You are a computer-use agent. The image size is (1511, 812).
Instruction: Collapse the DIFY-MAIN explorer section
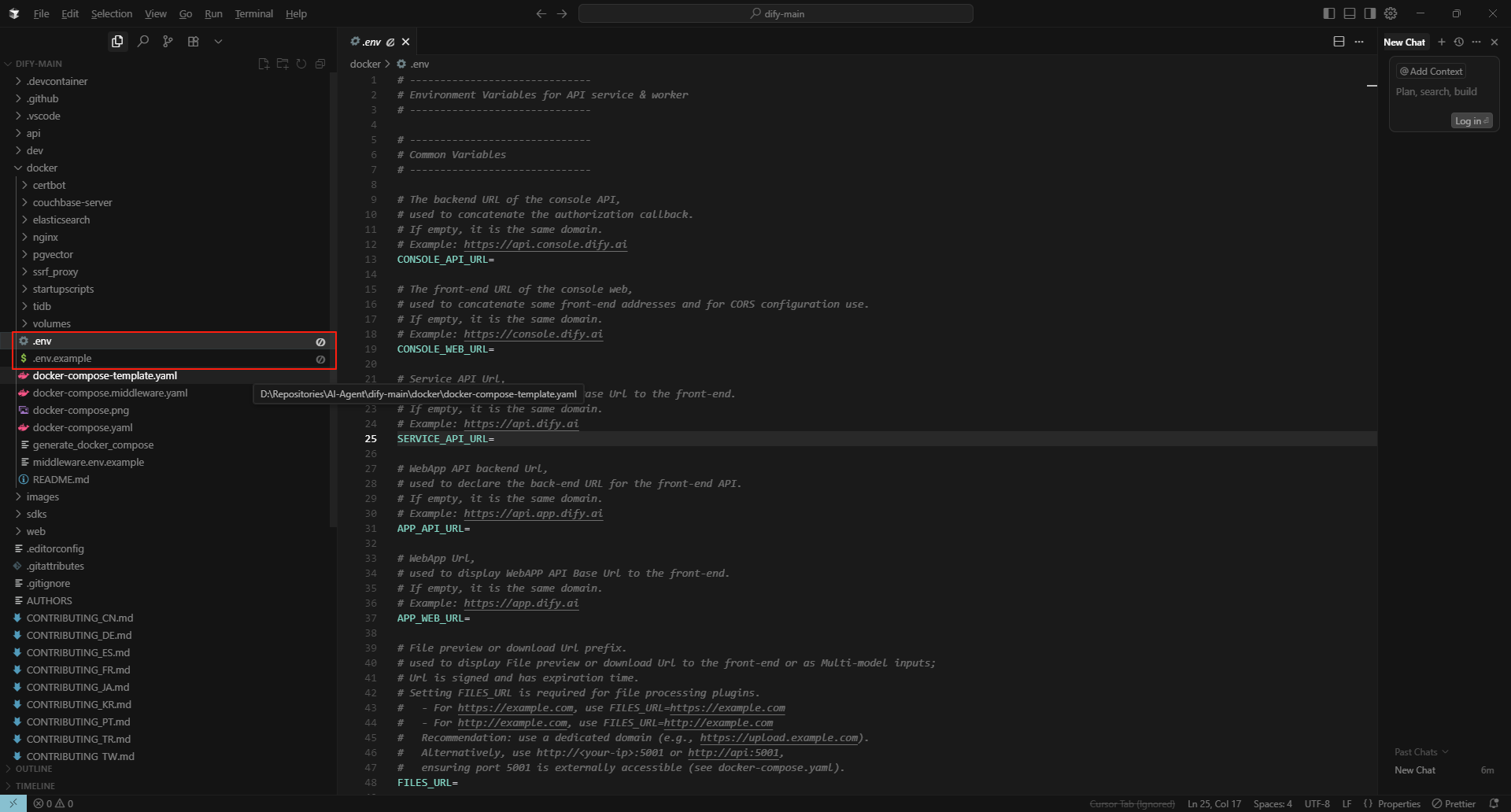click(39, 64)
